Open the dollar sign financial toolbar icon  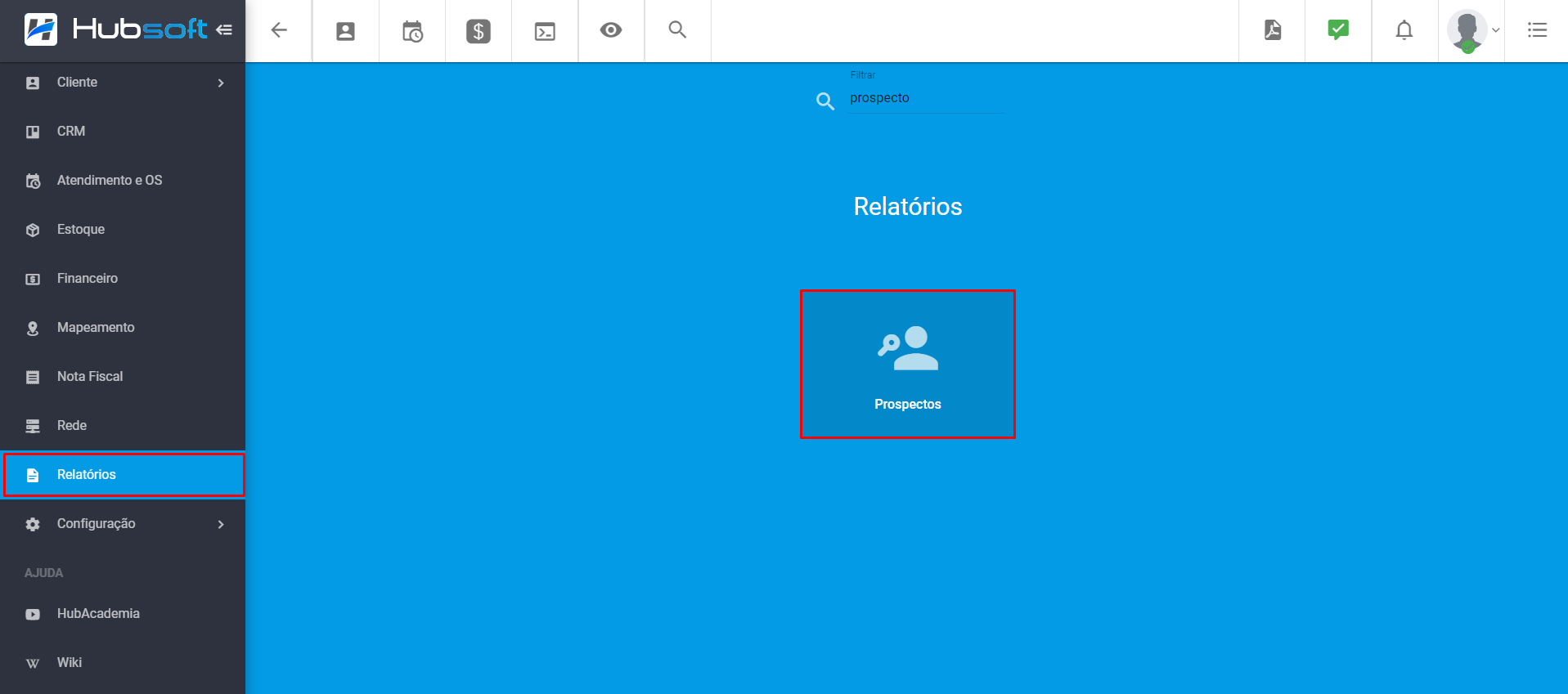[478, 31]
